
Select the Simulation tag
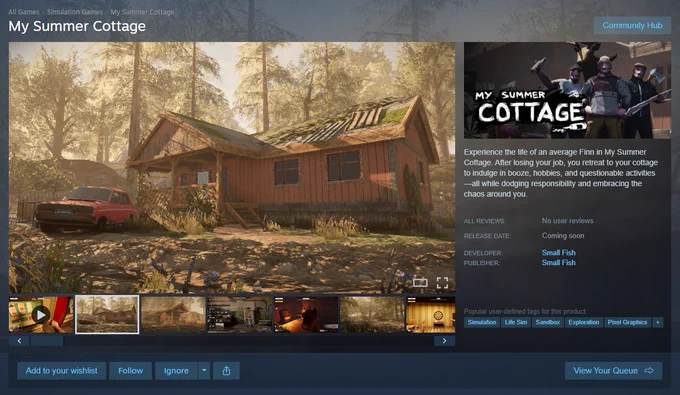pyautogui.click(x=482, y=322)
